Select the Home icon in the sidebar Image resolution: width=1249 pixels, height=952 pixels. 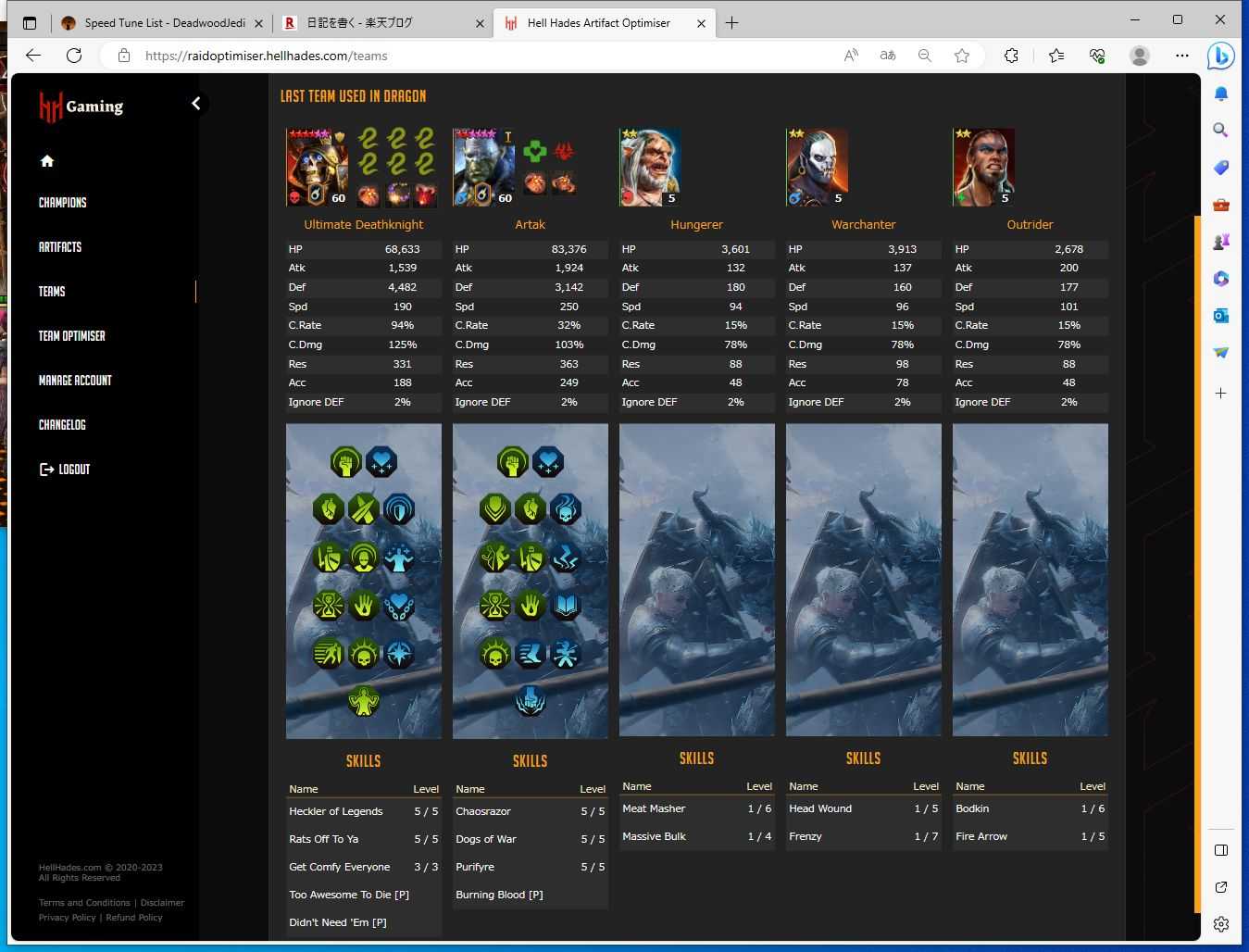tap(46, 160)
